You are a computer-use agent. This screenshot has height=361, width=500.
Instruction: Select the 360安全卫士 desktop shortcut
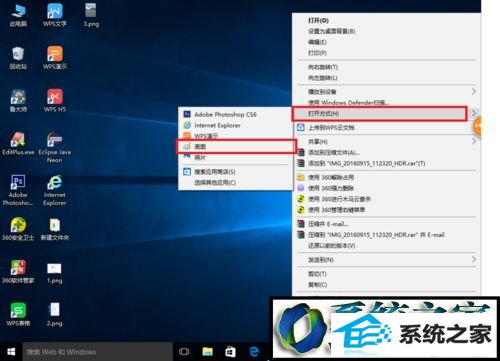[18, 229]
